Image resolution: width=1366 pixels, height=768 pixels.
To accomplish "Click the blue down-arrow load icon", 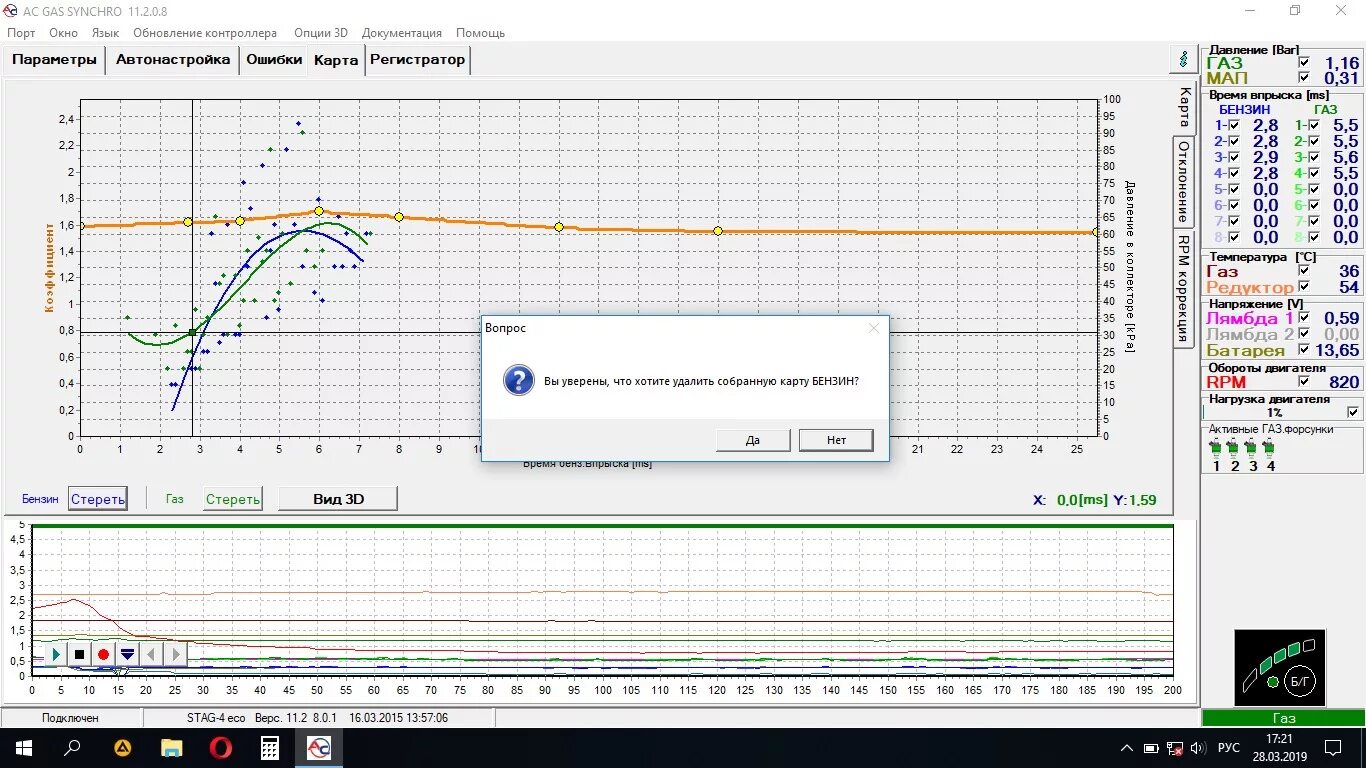I will [x=127, y=654].
